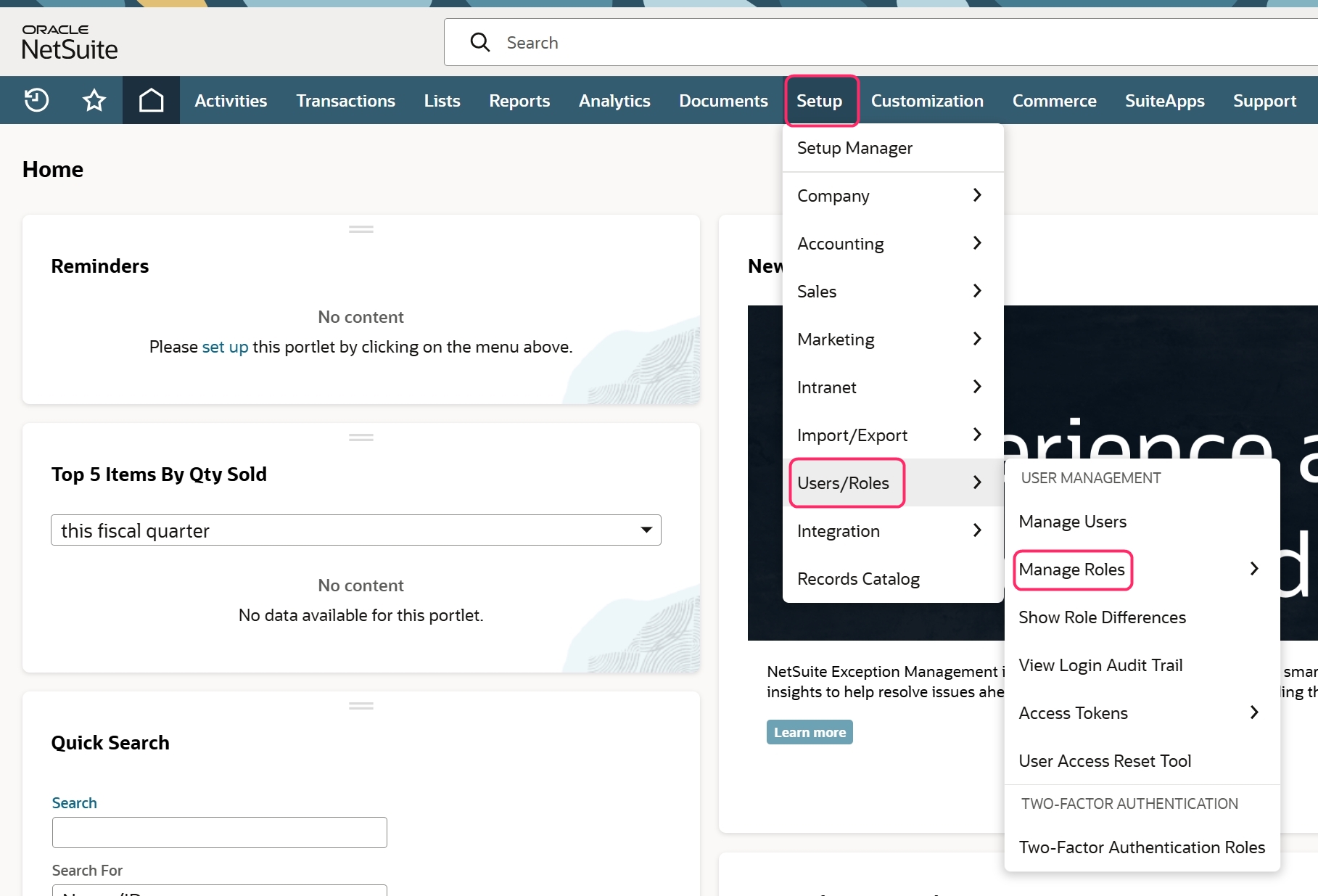Open the SuiteApps menu

coord(1165,100)
